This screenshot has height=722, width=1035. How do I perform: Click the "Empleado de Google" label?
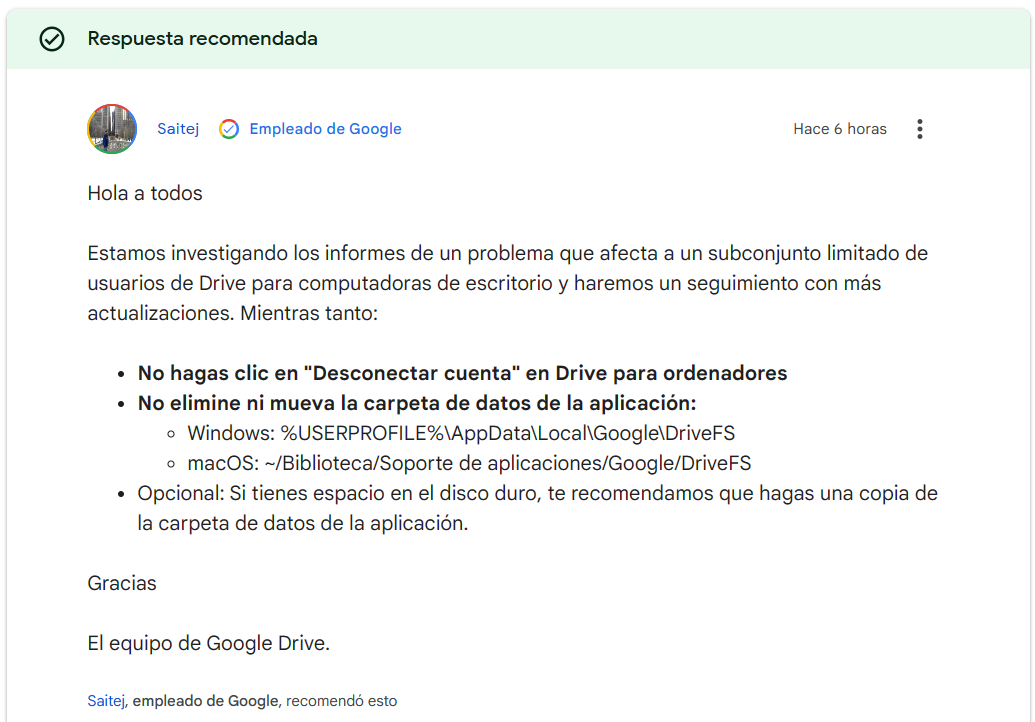(325, 129)
